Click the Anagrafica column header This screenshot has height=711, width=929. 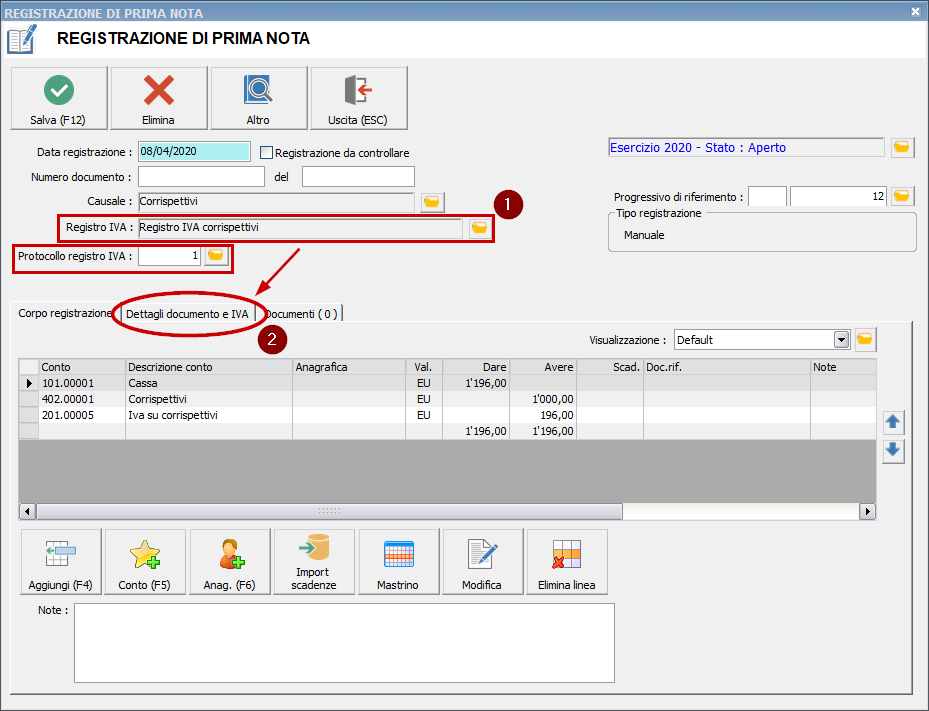(x=349, y=367)
